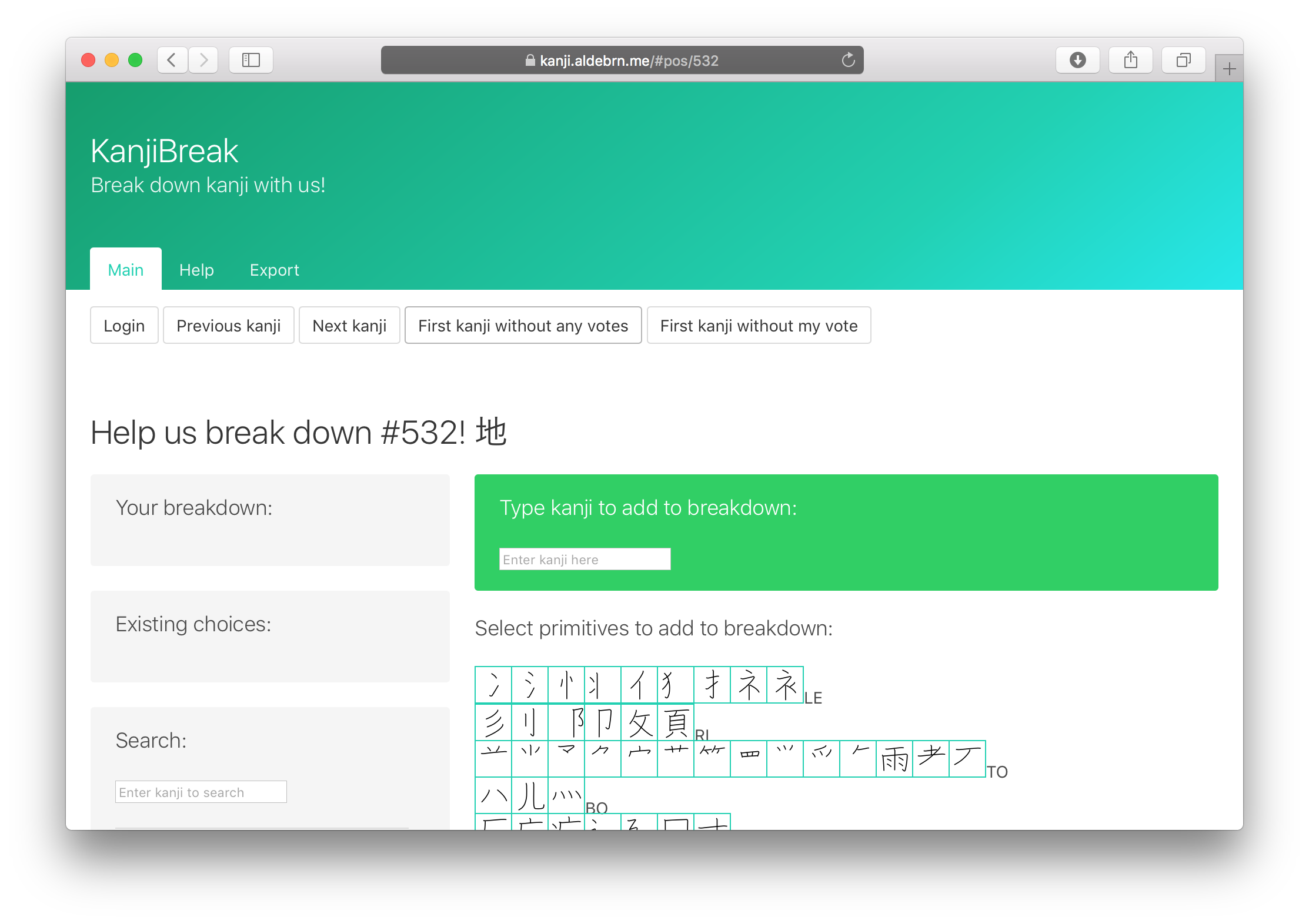1309x924 pixels.
Task: Click the Login button
Action: (124, 325)
